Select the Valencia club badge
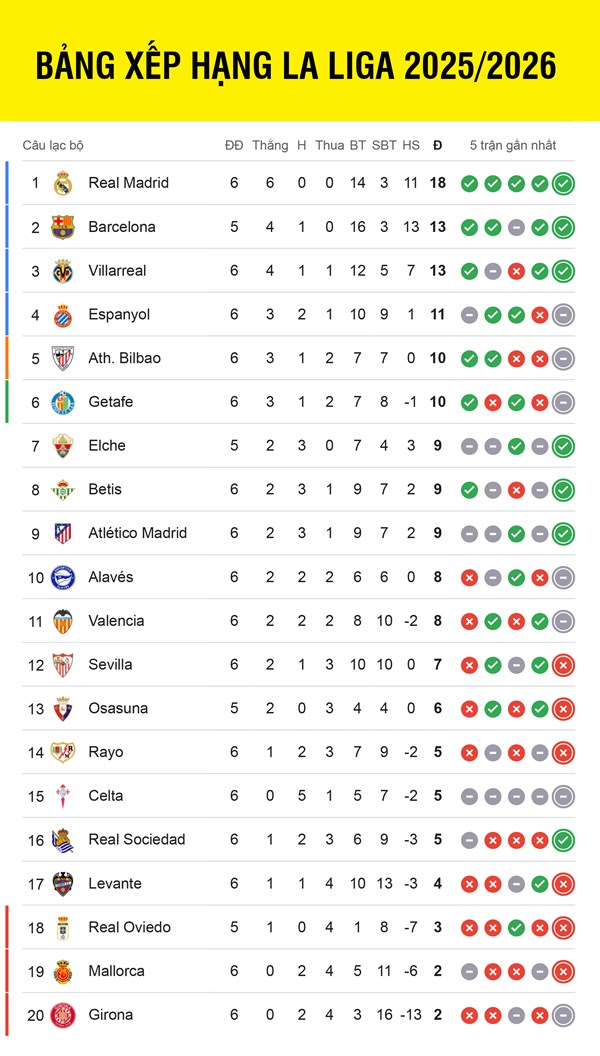 pos(63,621)
